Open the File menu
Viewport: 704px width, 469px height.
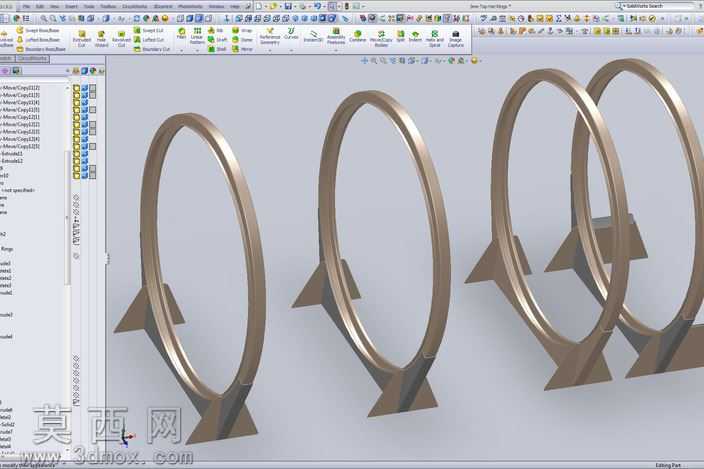[x=26, y=7]
